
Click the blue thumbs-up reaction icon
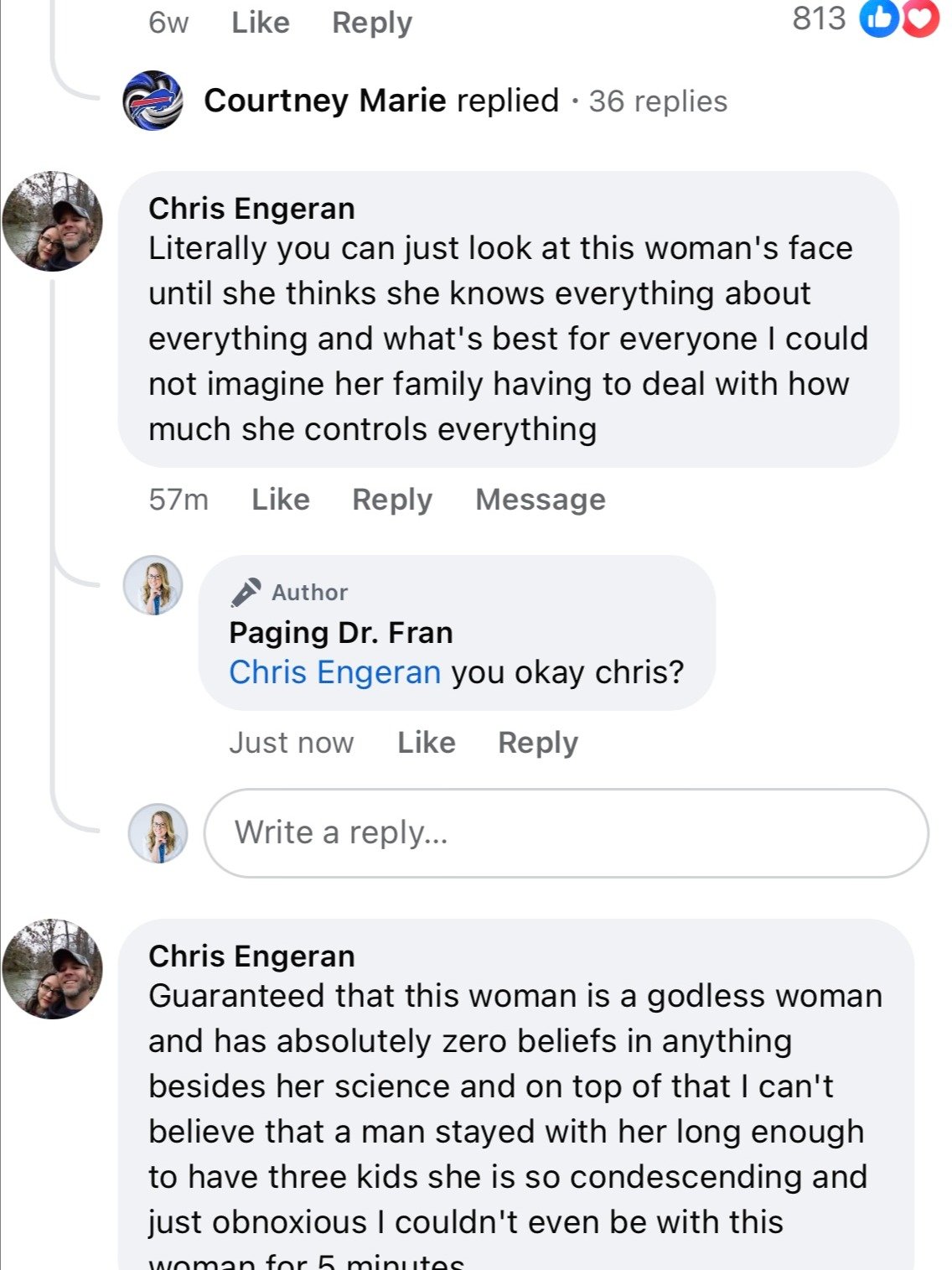[x=879, y=19]
